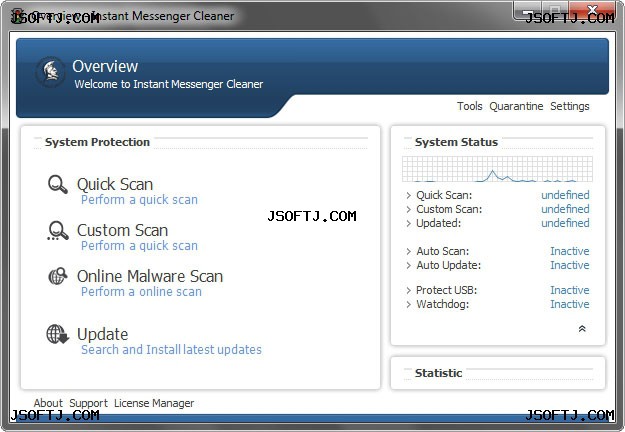Click Quick Scan 'undefined' status value
Image resolution: width=625 pixels, height=432 pixels.
coord(565,195)
